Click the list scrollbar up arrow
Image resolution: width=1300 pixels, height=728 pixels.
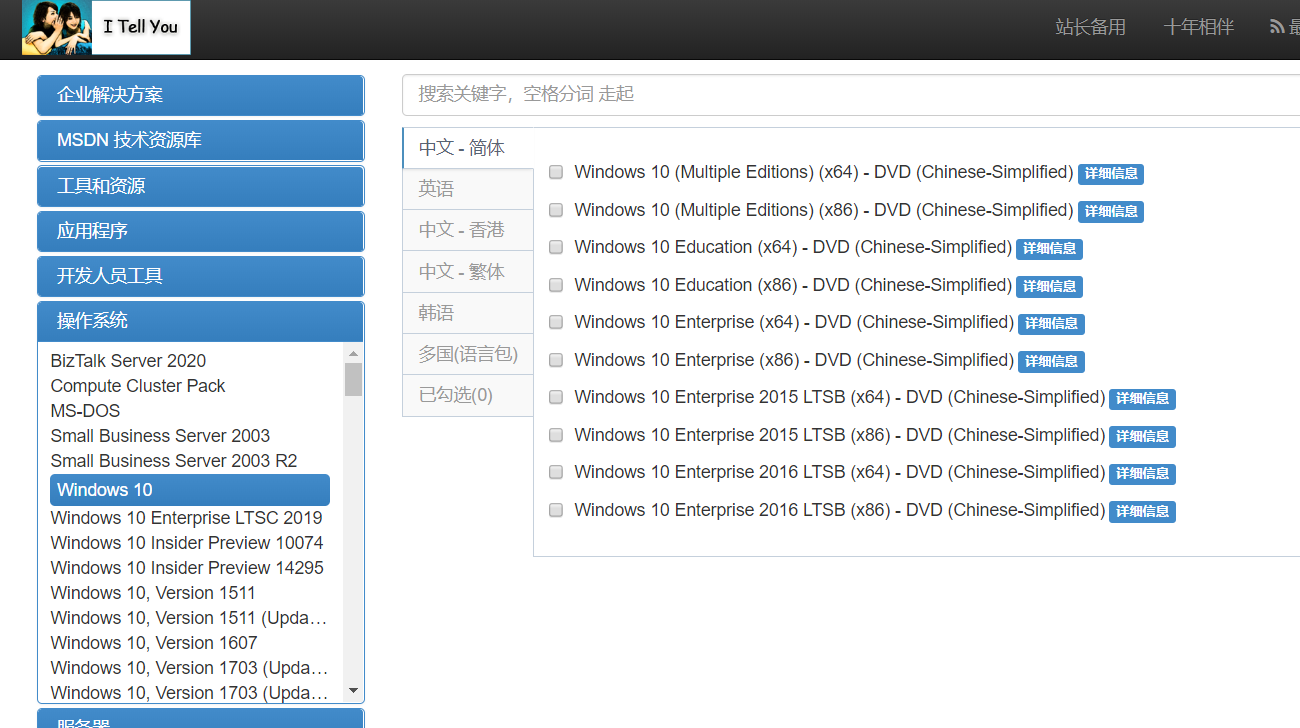pos(353,353)
